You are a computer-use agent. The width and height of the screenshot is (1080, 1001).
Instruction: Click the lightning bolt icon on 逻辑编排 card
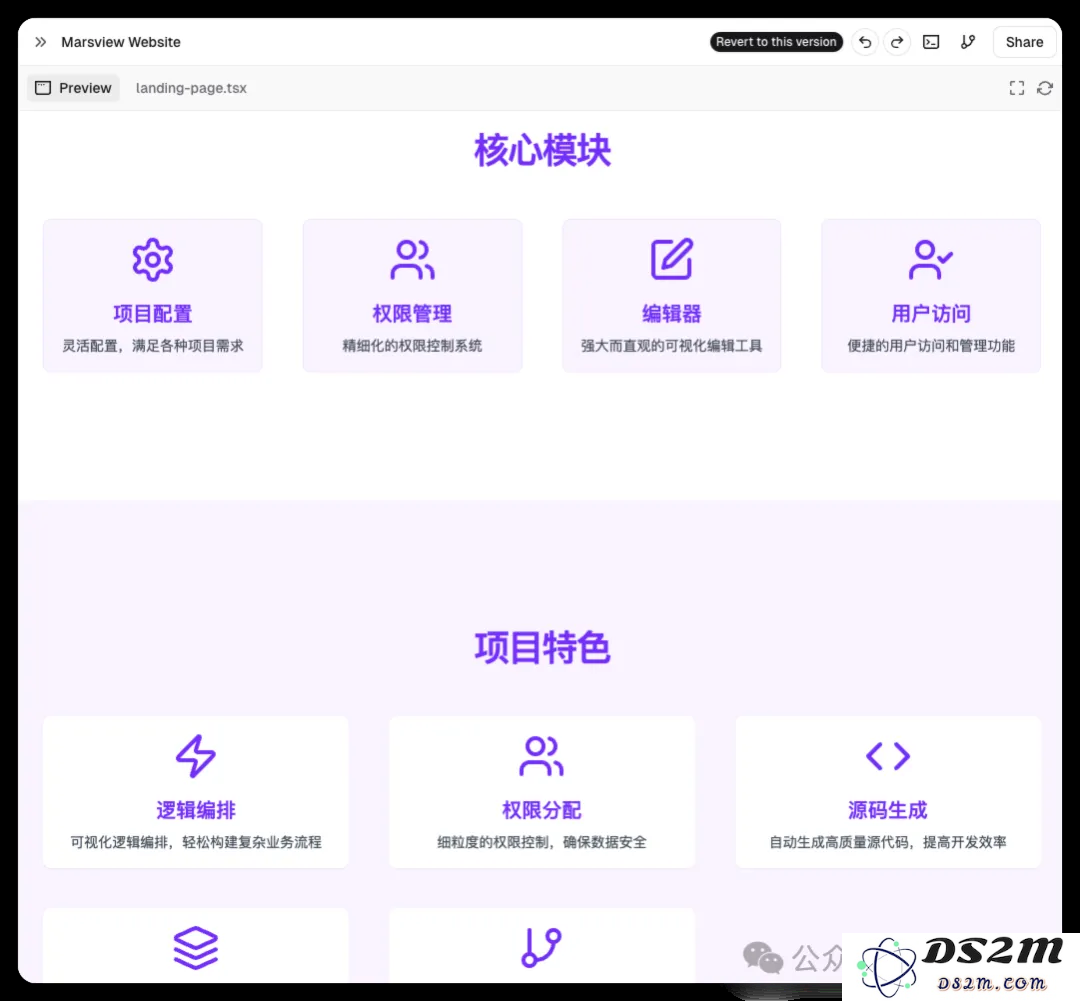click(196, 756)
